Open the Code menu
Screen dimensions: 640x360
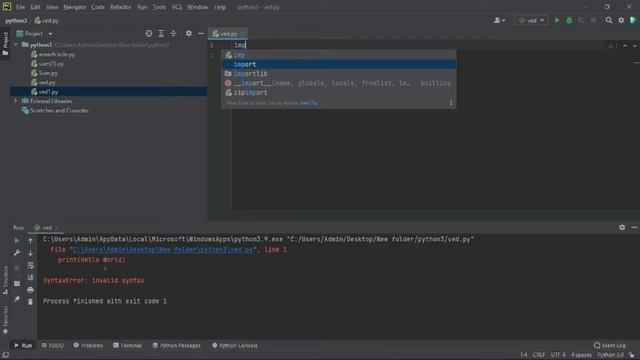pos(98,7)
